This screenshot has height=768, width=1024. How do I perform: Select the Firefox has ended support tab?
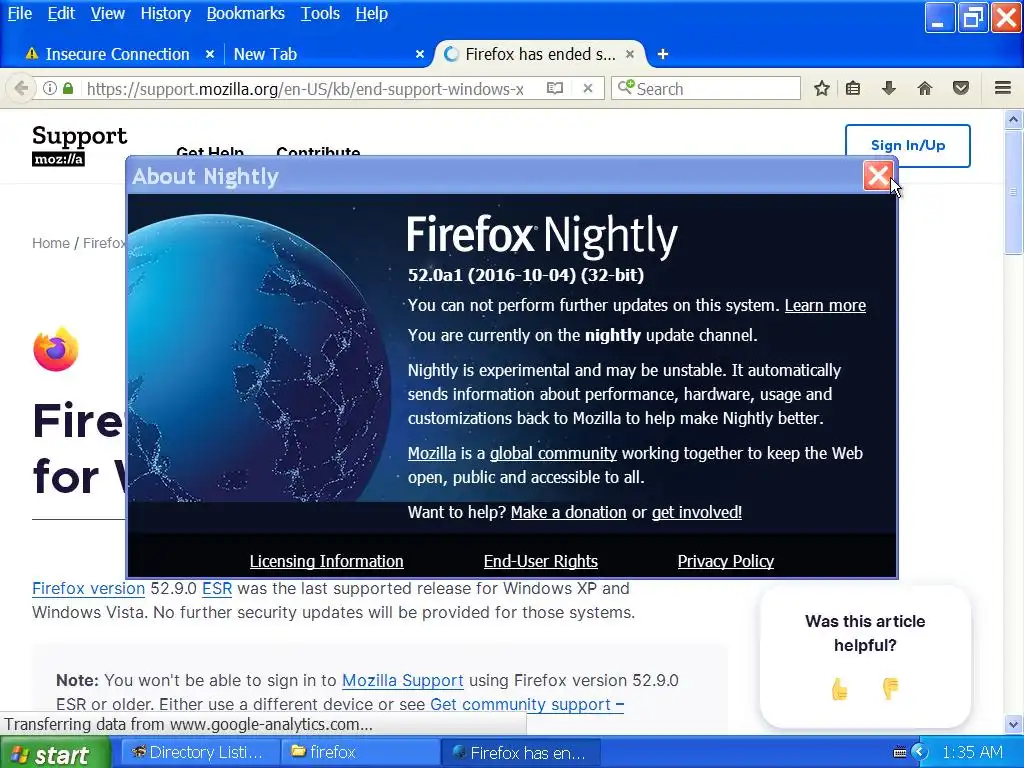point(539,54)
